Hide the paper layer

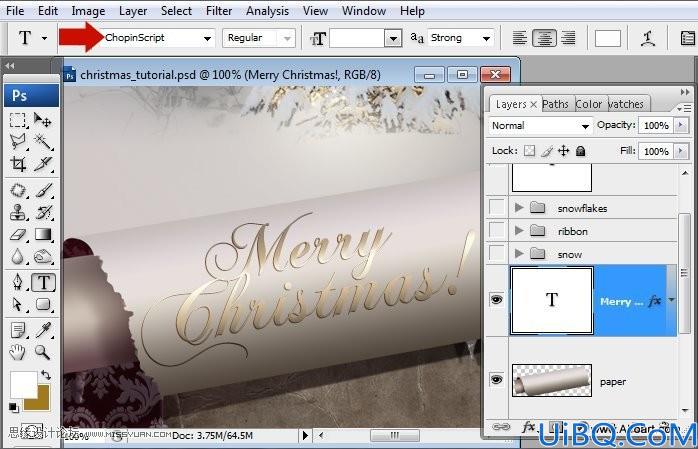tap(496, 380)
